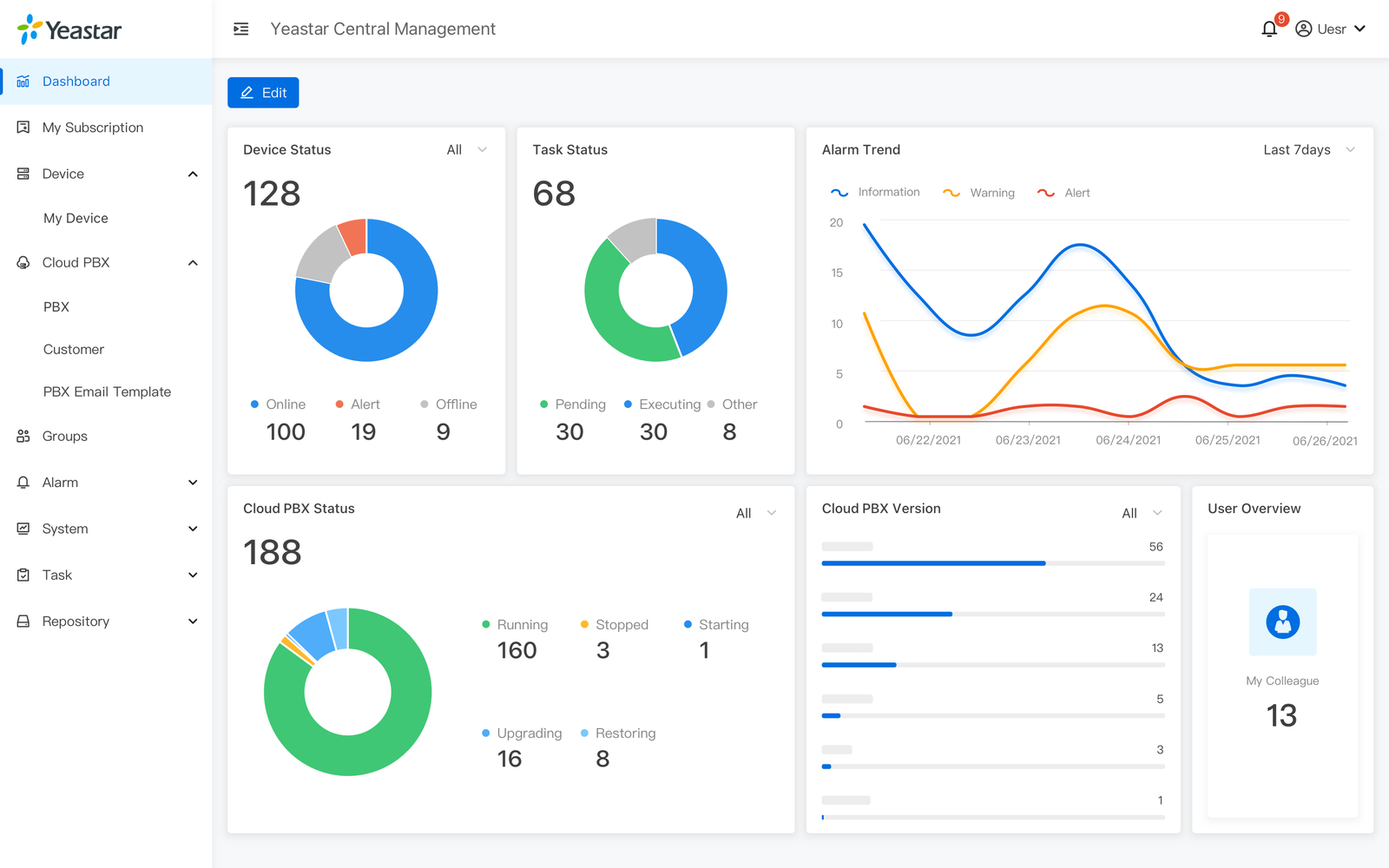This screenshot has height=868, width=1389.
Task: Toggle Information series in Alarm Trend legend
Action: (x=875, y=193)
